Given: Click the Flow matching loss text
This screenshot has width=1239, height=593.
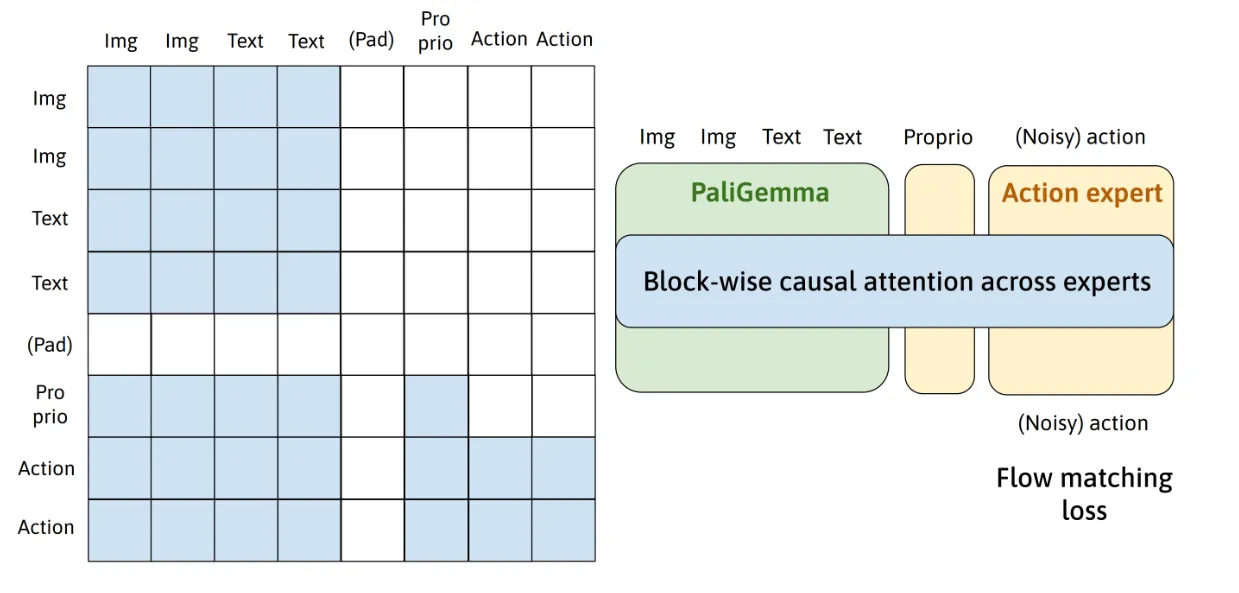Looking at the screenshot, I should tap(1084, 494).
